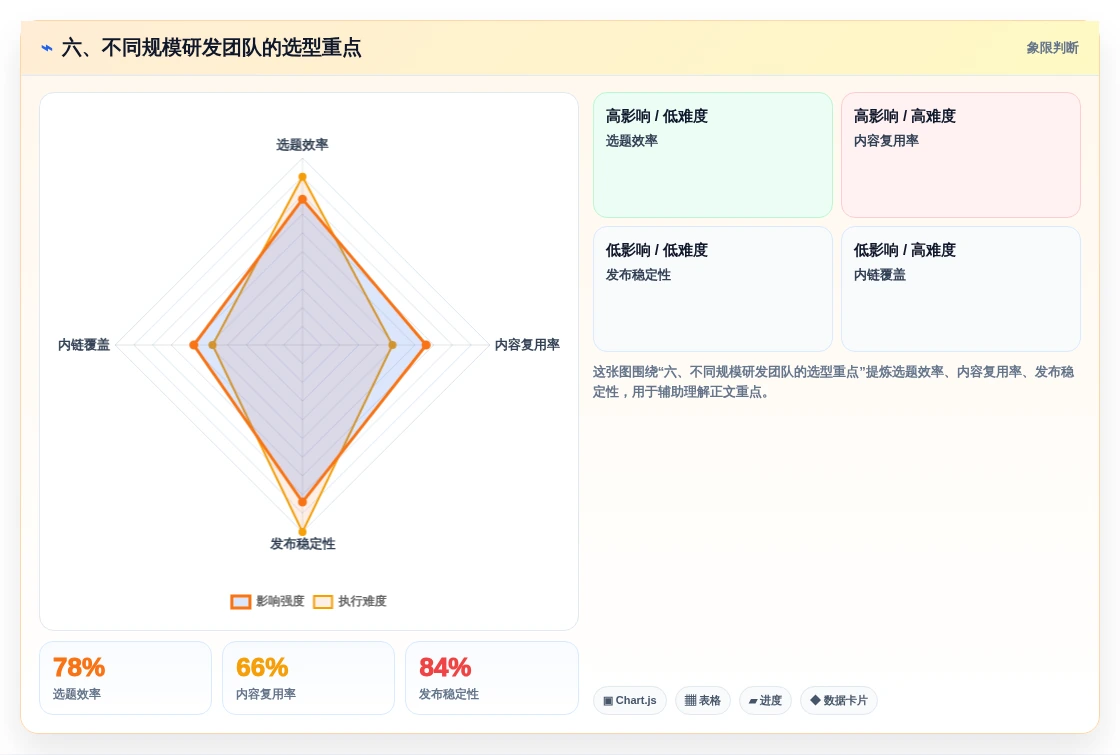Select the 进度 tag chip

(x=765, y=701)
